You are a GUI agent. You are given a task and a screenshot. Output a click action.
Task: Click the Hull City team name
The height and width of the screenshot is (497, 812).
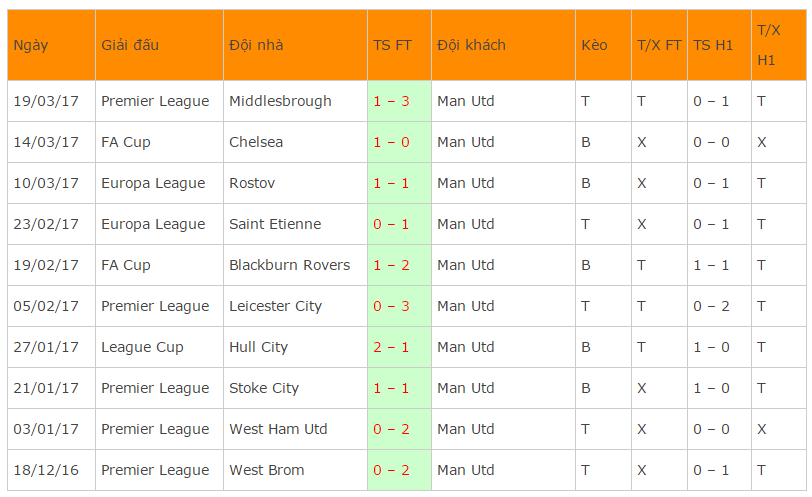pyautogui.click(x=258, y=347)
